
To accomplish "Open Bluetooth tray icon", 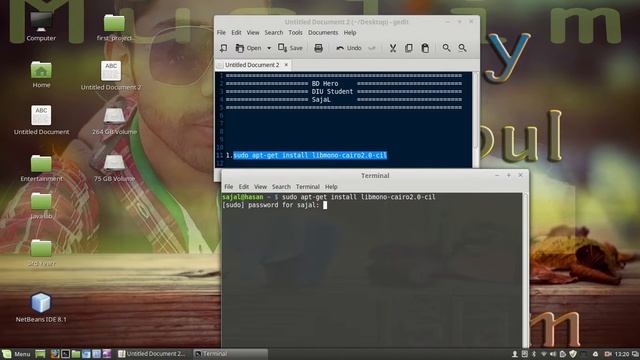I will coord(534,354).
